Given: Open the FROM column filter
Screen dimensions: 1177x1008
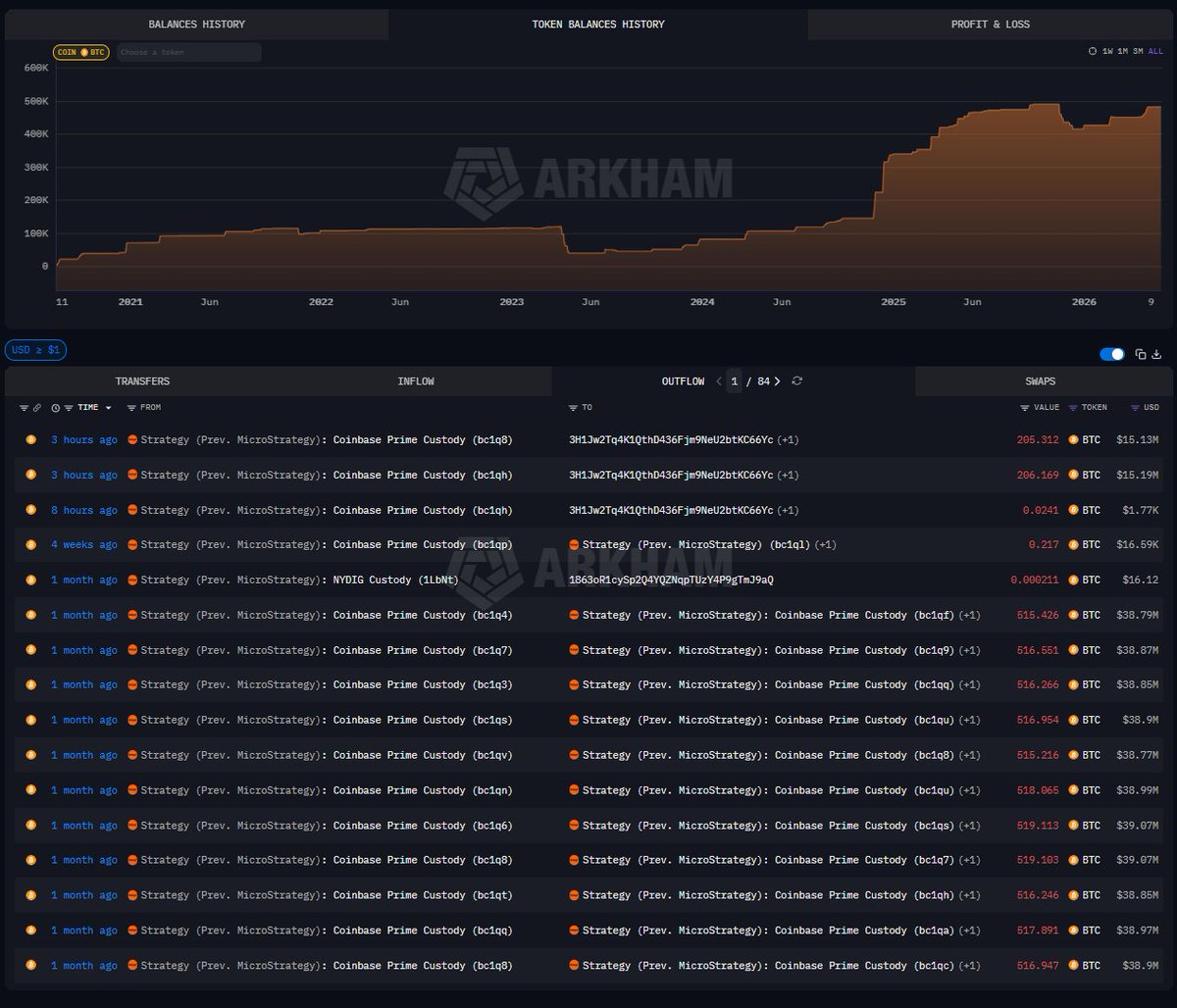Looking at the screenshot, I should (x=131, y=408).
